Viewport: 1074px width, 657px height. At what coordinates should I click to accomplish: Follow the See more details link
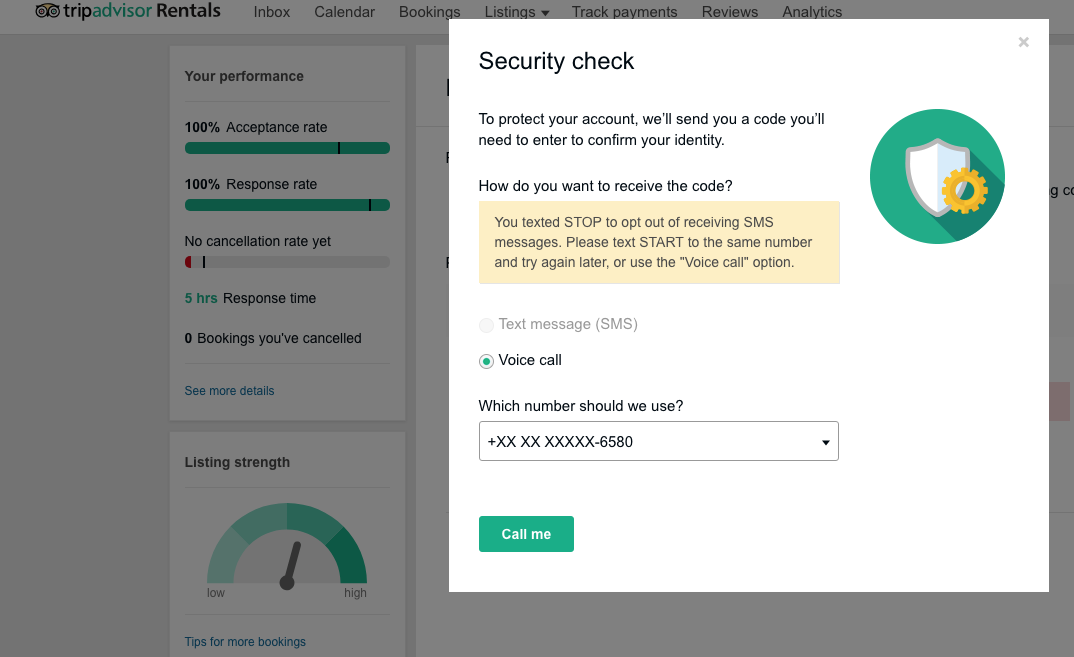click(229, 391)
